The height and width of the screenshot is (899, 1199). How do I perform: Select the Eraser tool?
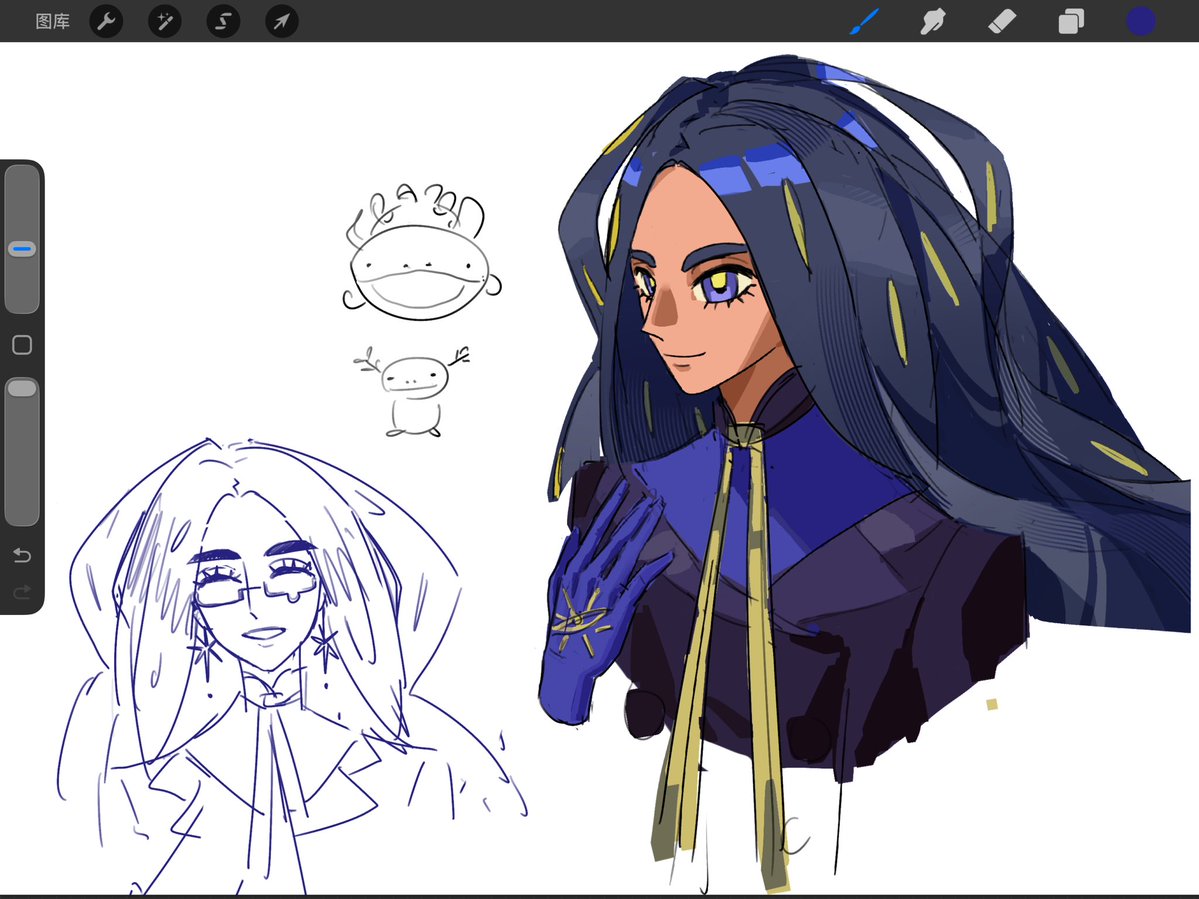click(x=1002, y=21)
